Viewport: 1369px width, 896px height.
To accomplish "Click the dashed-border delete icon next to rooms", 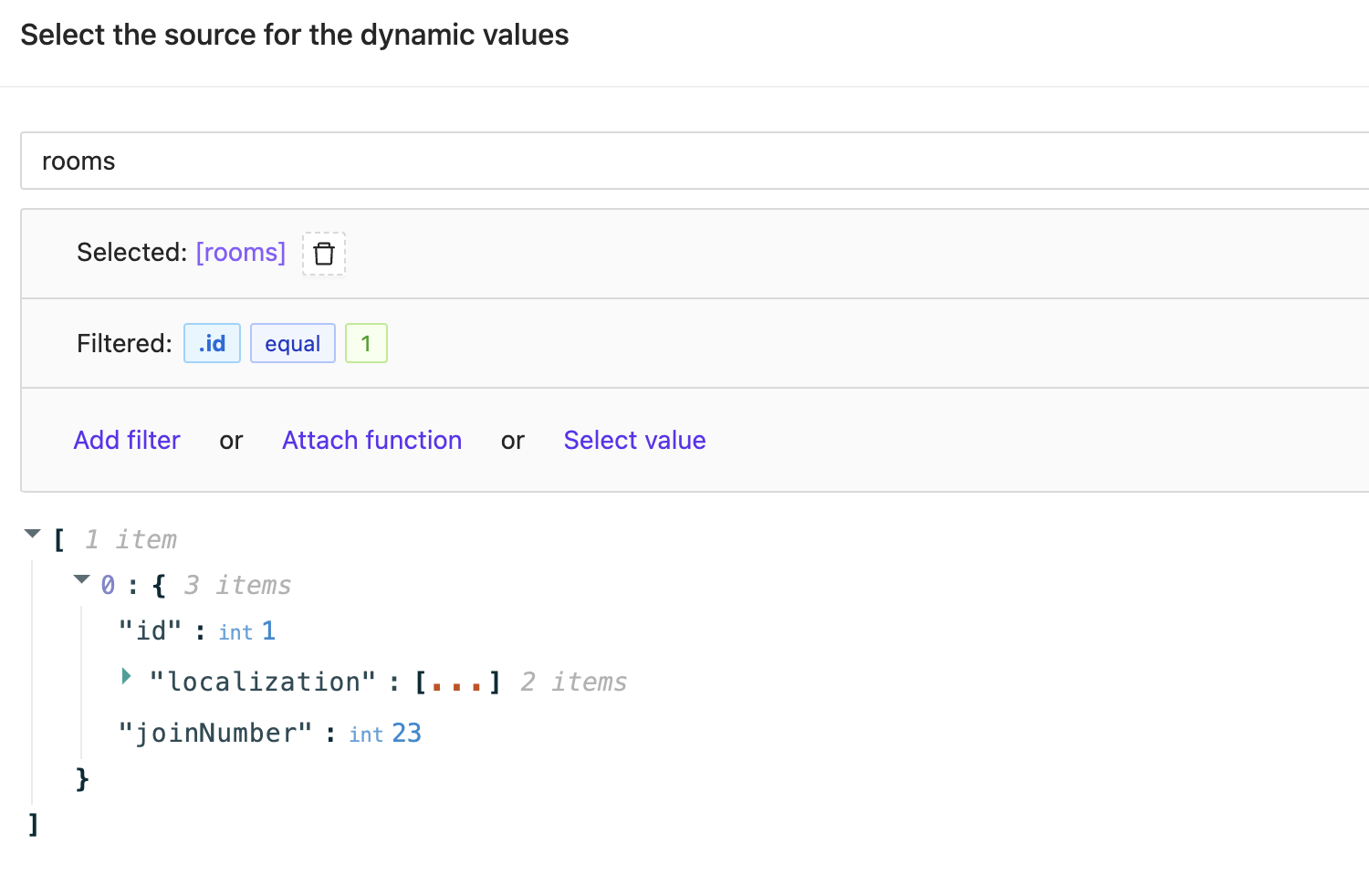I will (x=324, y=253).
